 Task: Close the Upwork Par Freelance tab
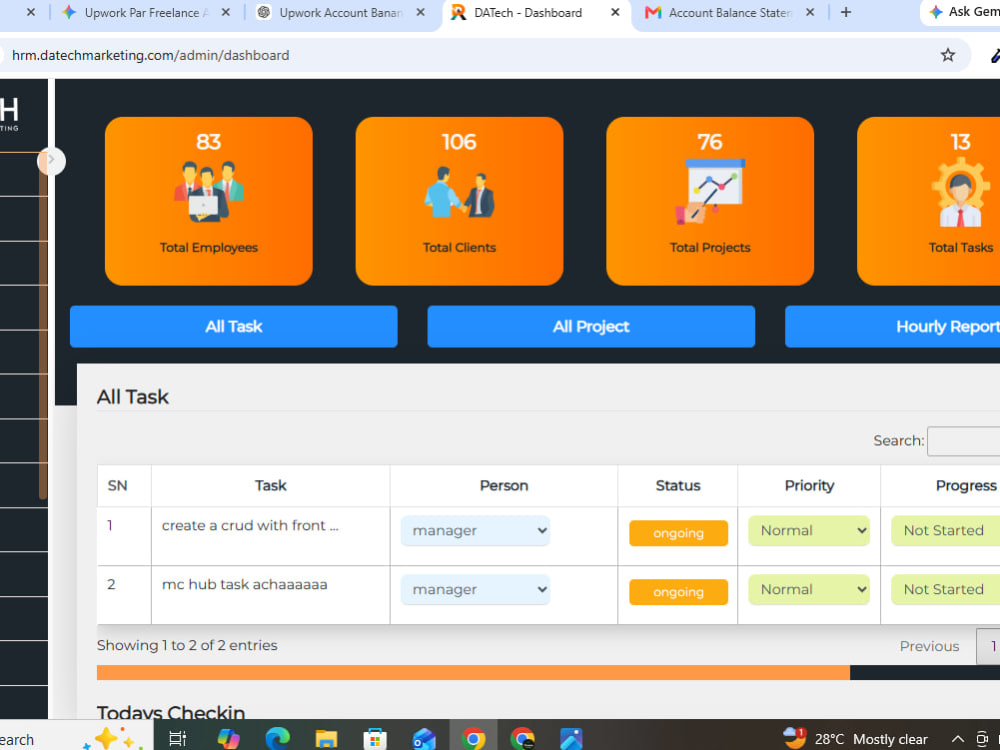pos(226,12)
